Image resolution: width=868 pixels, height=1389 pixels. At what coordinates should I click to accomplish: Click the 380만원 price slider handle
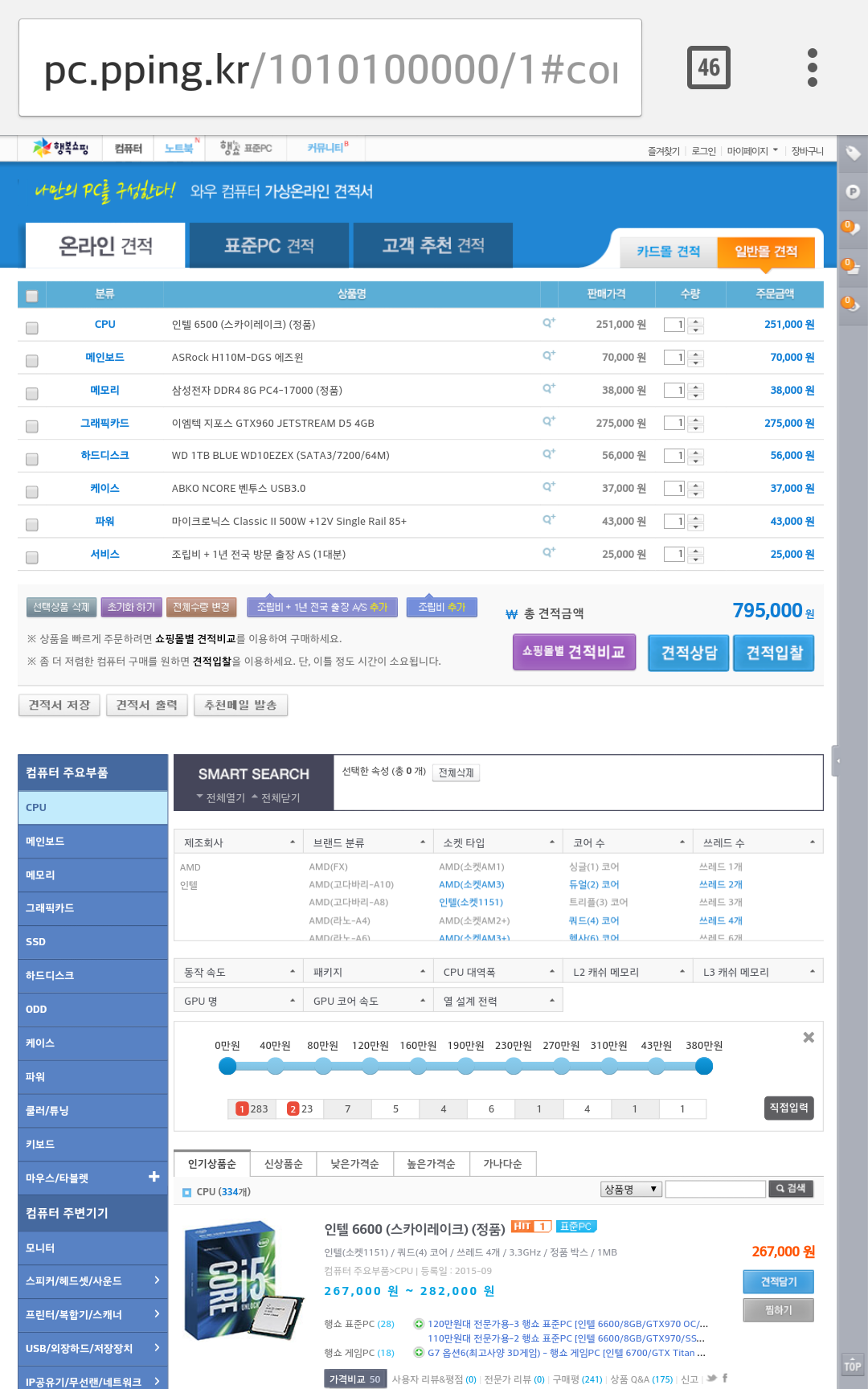point(704,1067)
